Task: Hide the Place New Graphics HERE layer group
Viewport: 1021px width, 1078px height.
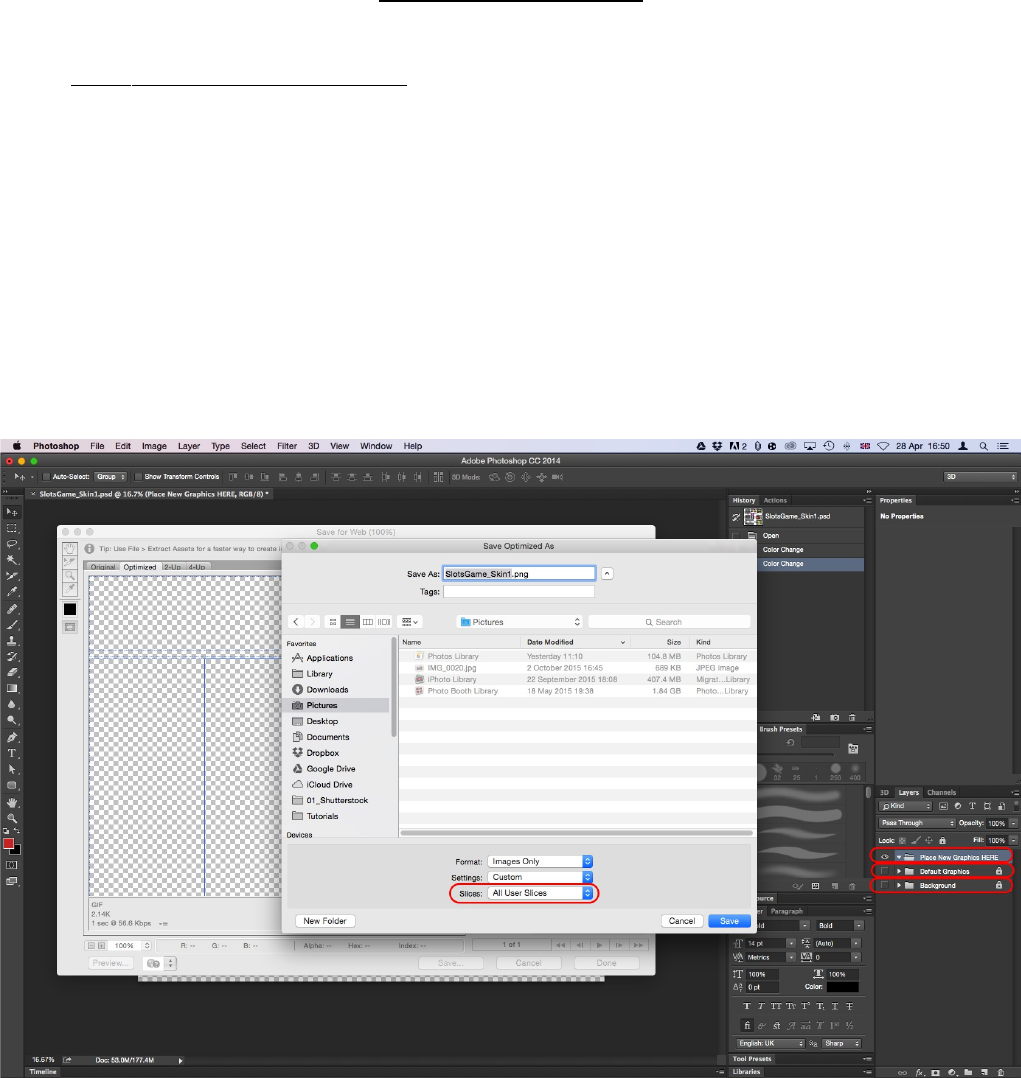Action: (885, 857)
